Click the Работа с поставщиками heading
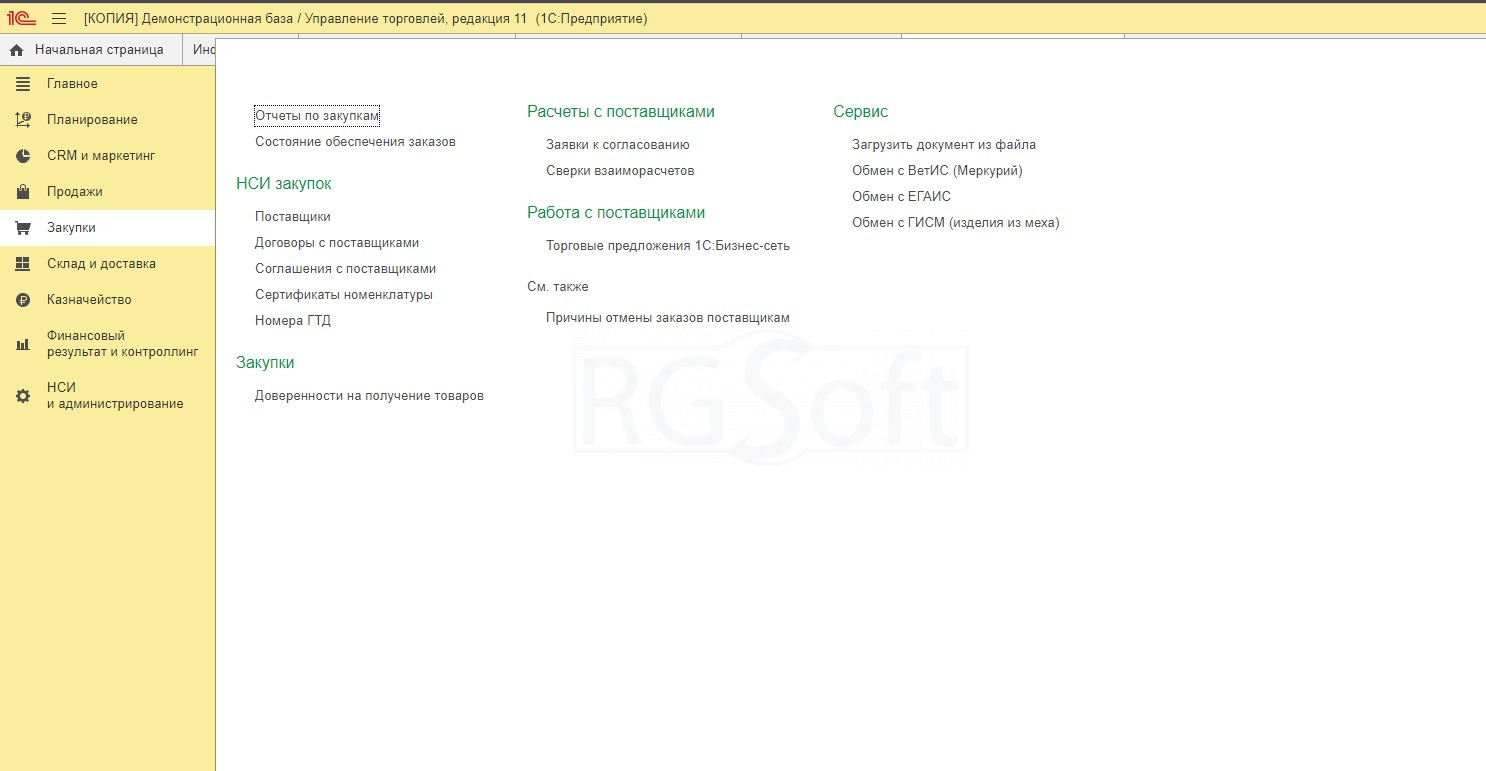Image resolution: width=1486 pixels, height=771 pixels. (616, 213)
